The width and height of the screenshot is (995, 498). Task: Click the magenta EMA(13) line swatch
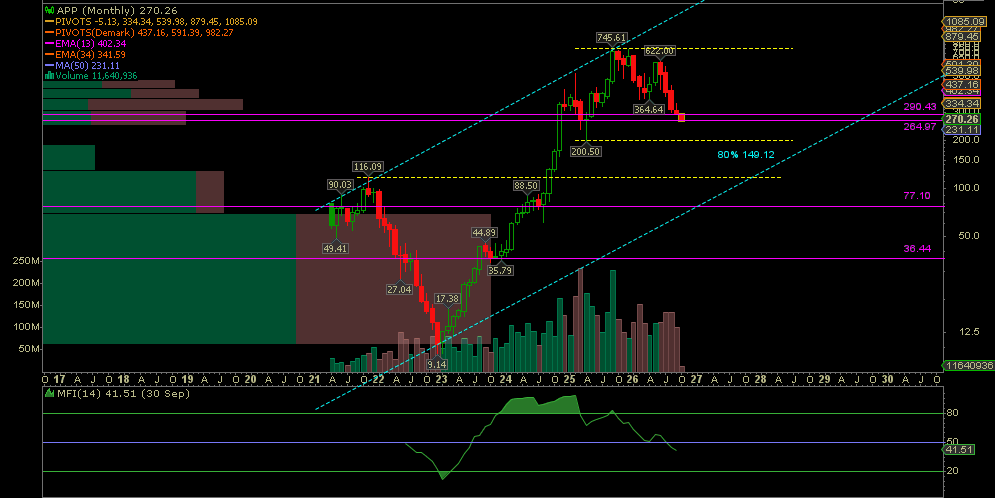pos(49,43)
